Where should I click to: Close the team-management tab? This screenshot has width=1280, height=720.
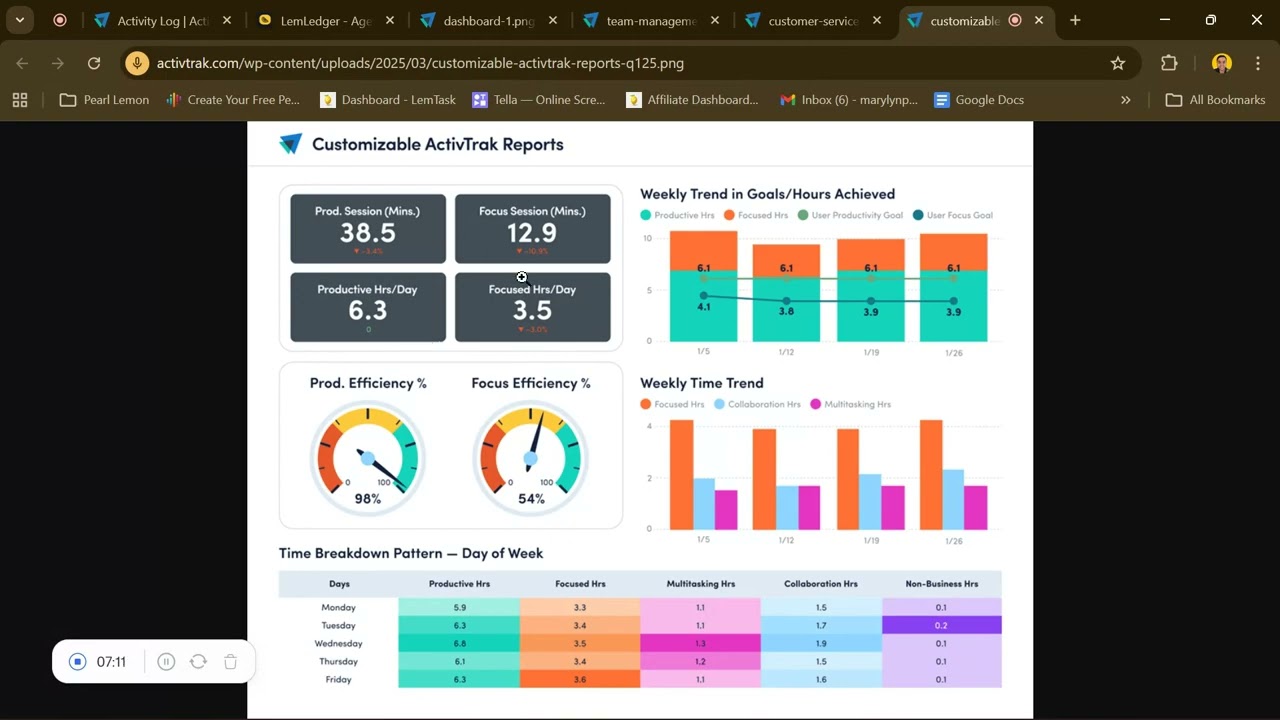click(715, 20)
